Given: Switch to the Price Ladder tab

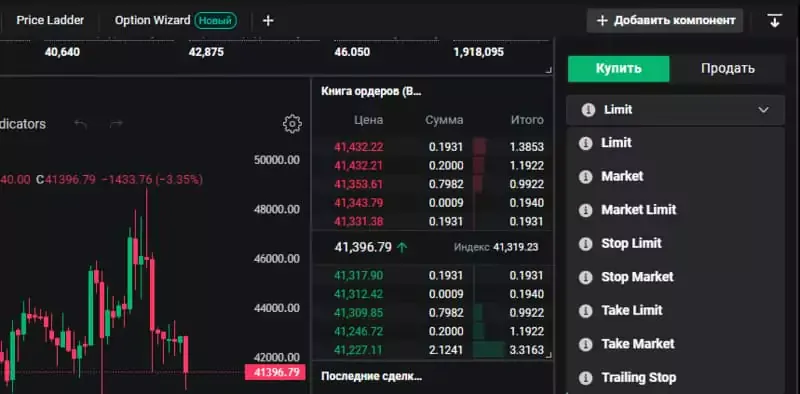Looking at the screenshot, I should pos(50,20).
